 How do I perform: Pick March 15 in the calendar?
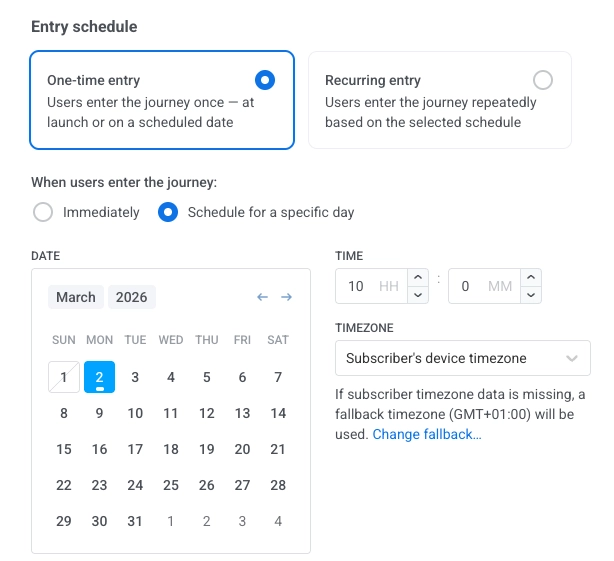tap(64, 449)
